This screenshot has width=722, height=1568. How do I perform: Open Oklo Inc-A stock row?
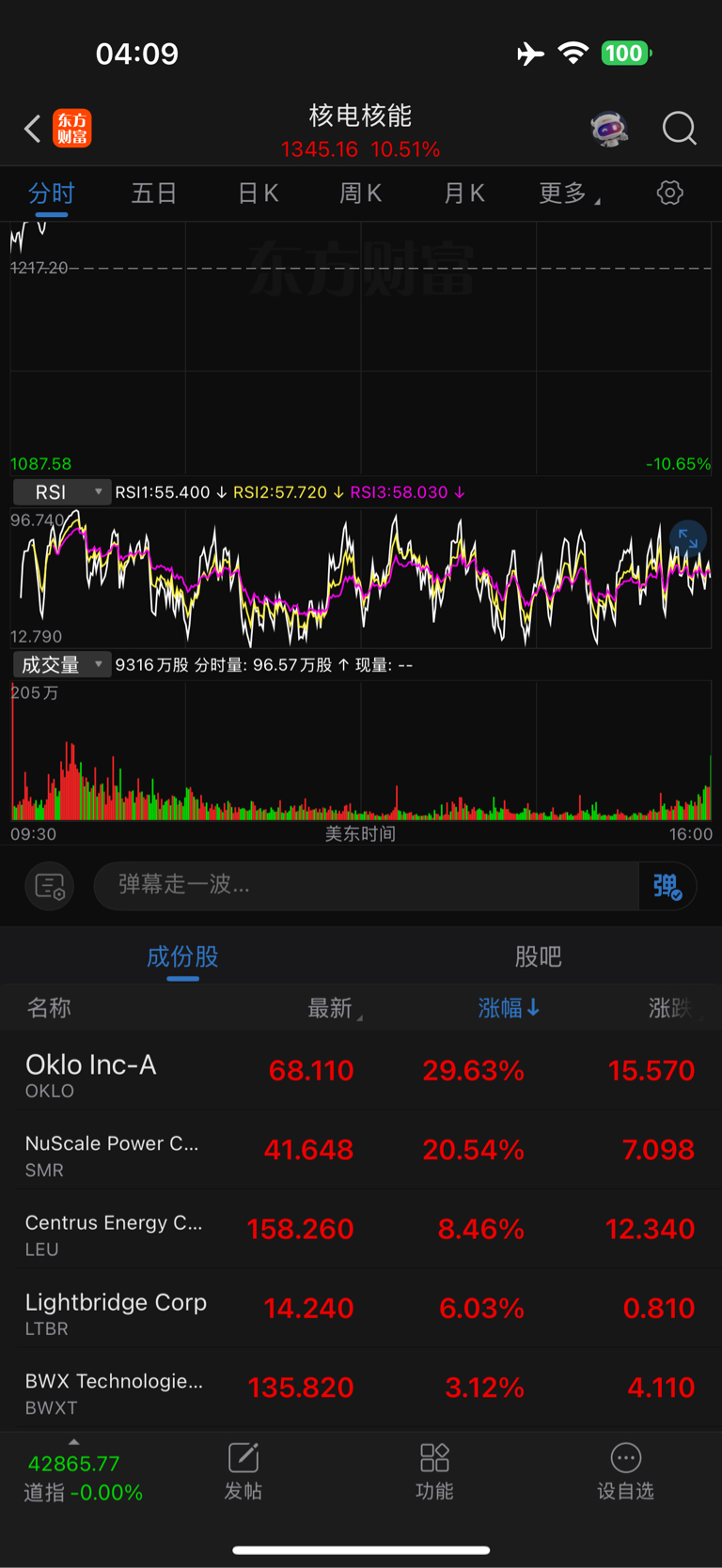point(361,1071)
